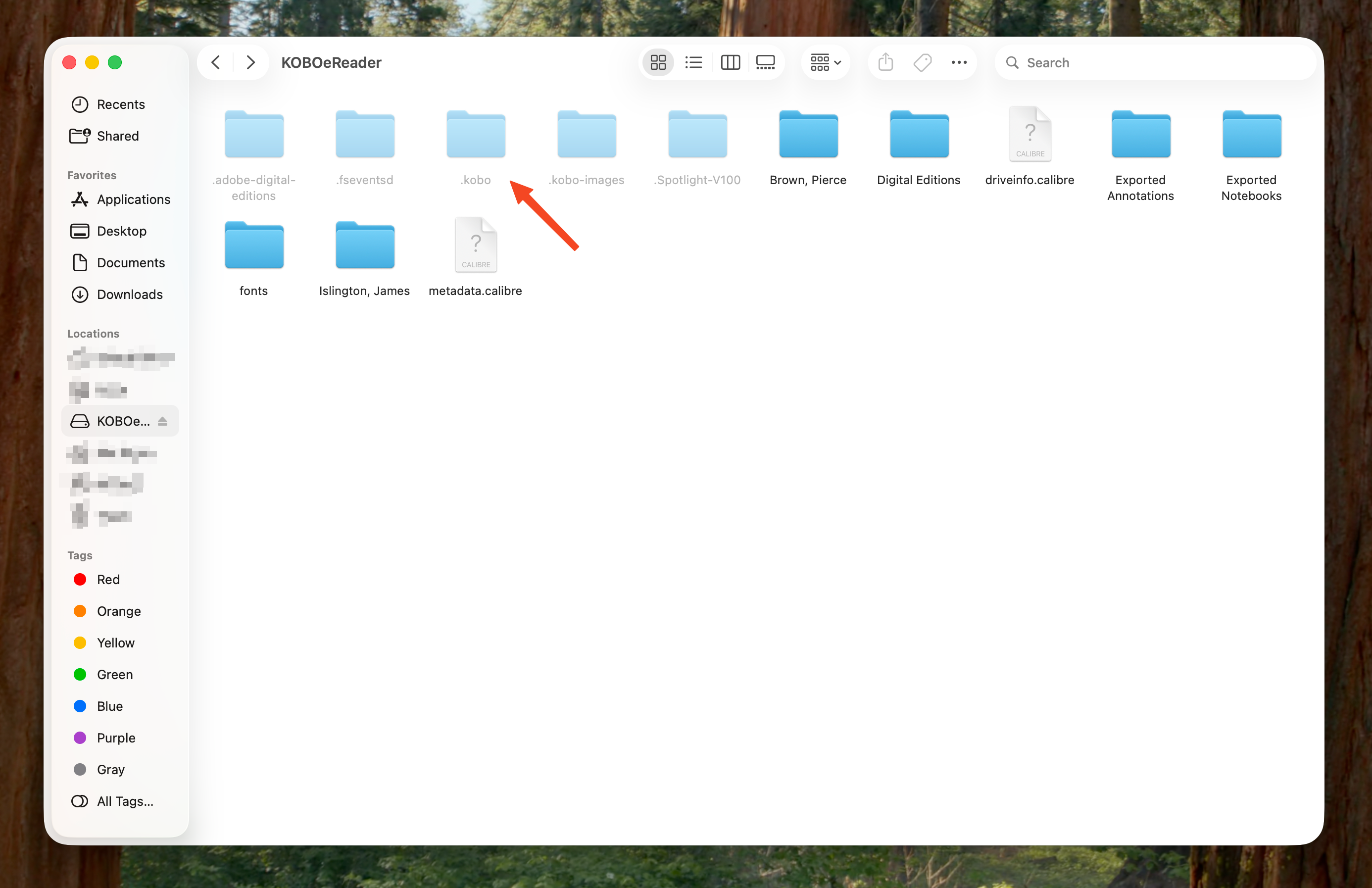1372x888 pixels.
Task: Go forward with the right chevron
Action: [250, 62]
